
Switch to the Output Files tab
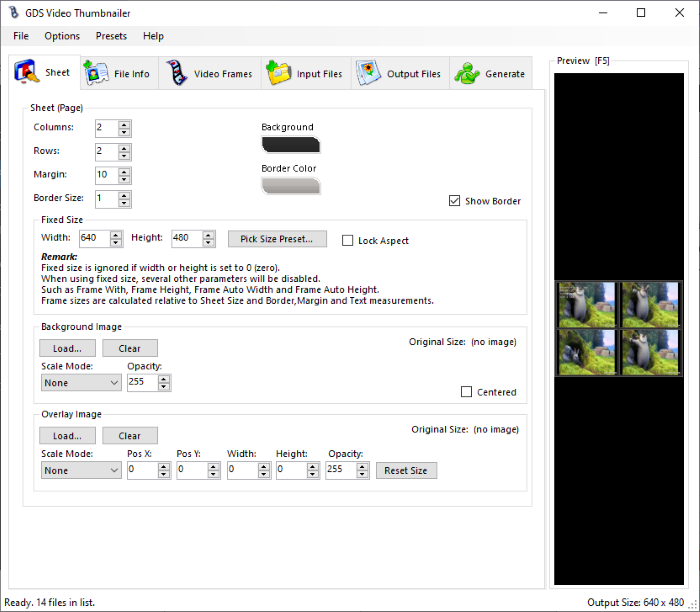[x=400, y=73]
